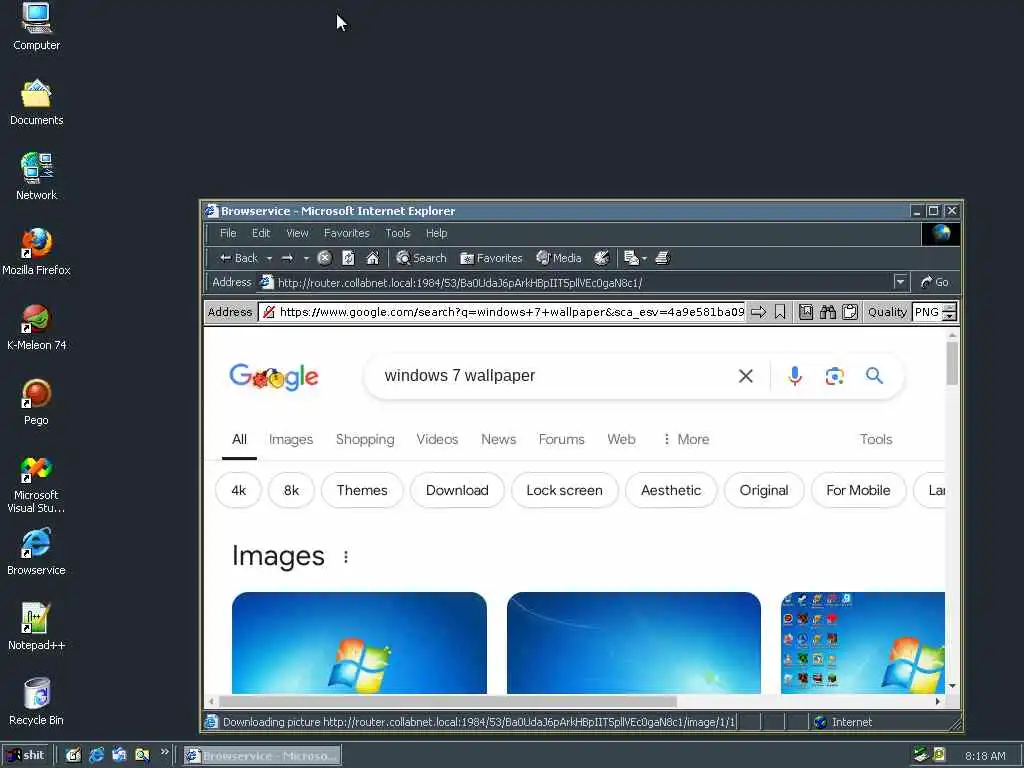Open the Favorites pane from toolbar
The width and height of the screenshot is (1024, 768).
click(x=491, y=258)
